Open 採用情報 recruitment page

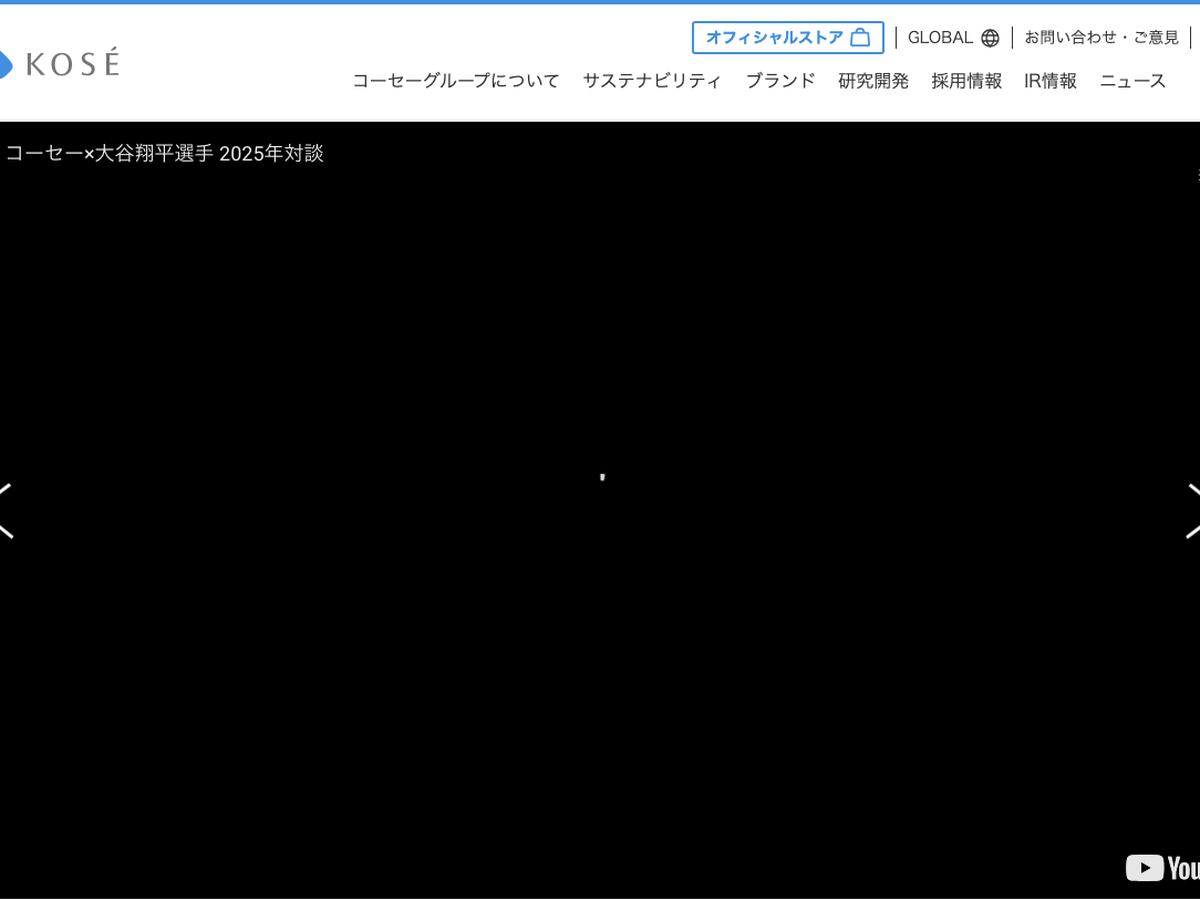[966, 81]
